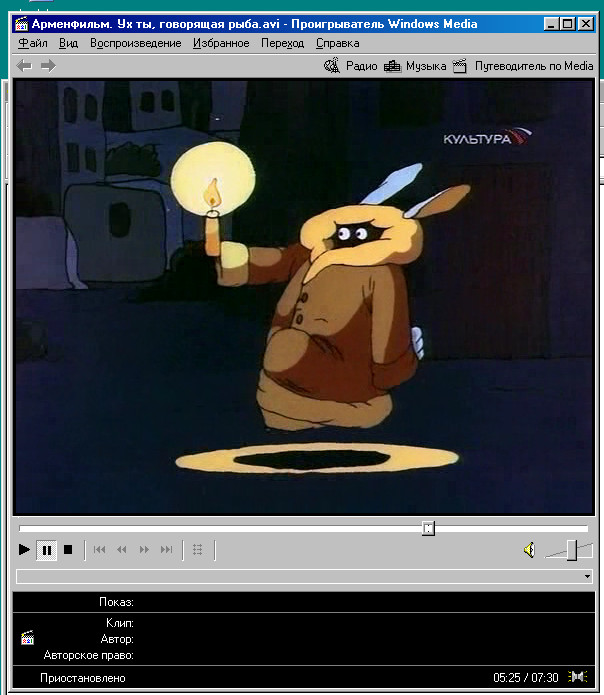The image size is (604, 695).
Task: Click the Показ: label
Action: [x=116, y=602]
